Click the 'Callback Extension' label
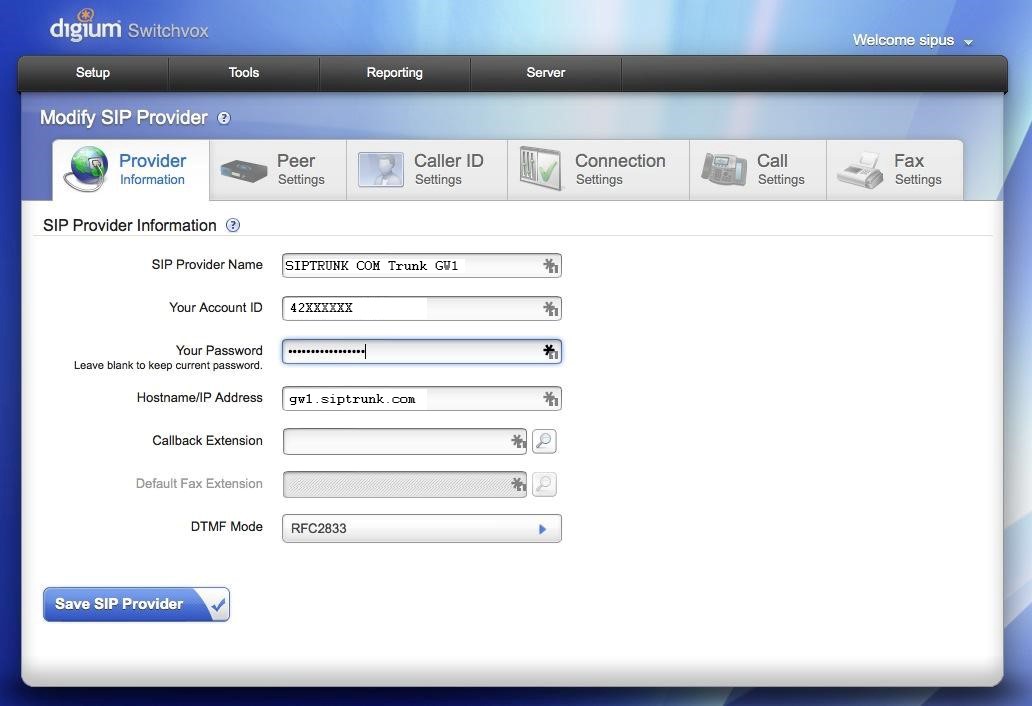The image size is (1032, 706). [207, 441]
